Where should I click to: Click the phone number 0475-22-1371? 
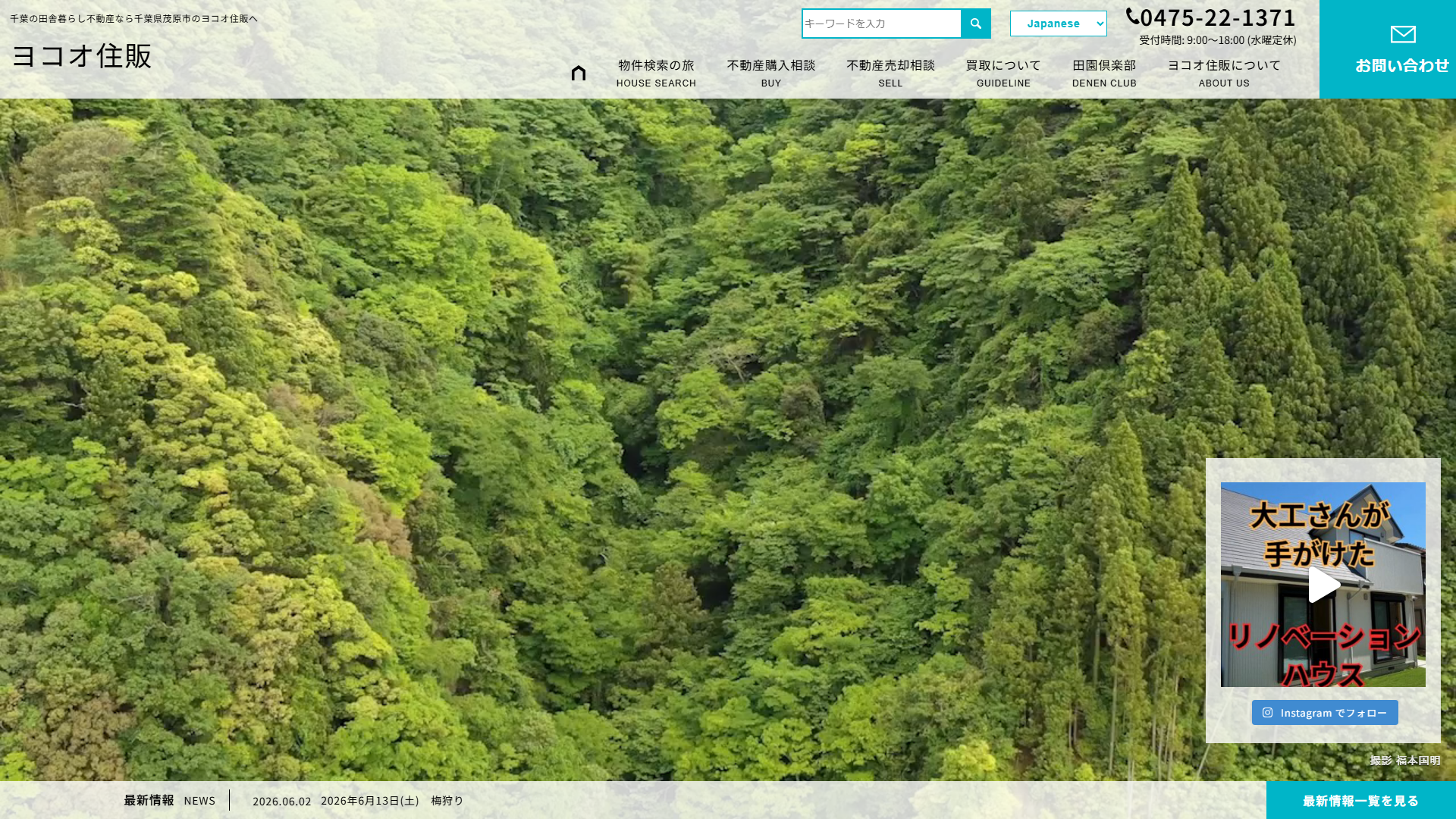click(1218, 17)
